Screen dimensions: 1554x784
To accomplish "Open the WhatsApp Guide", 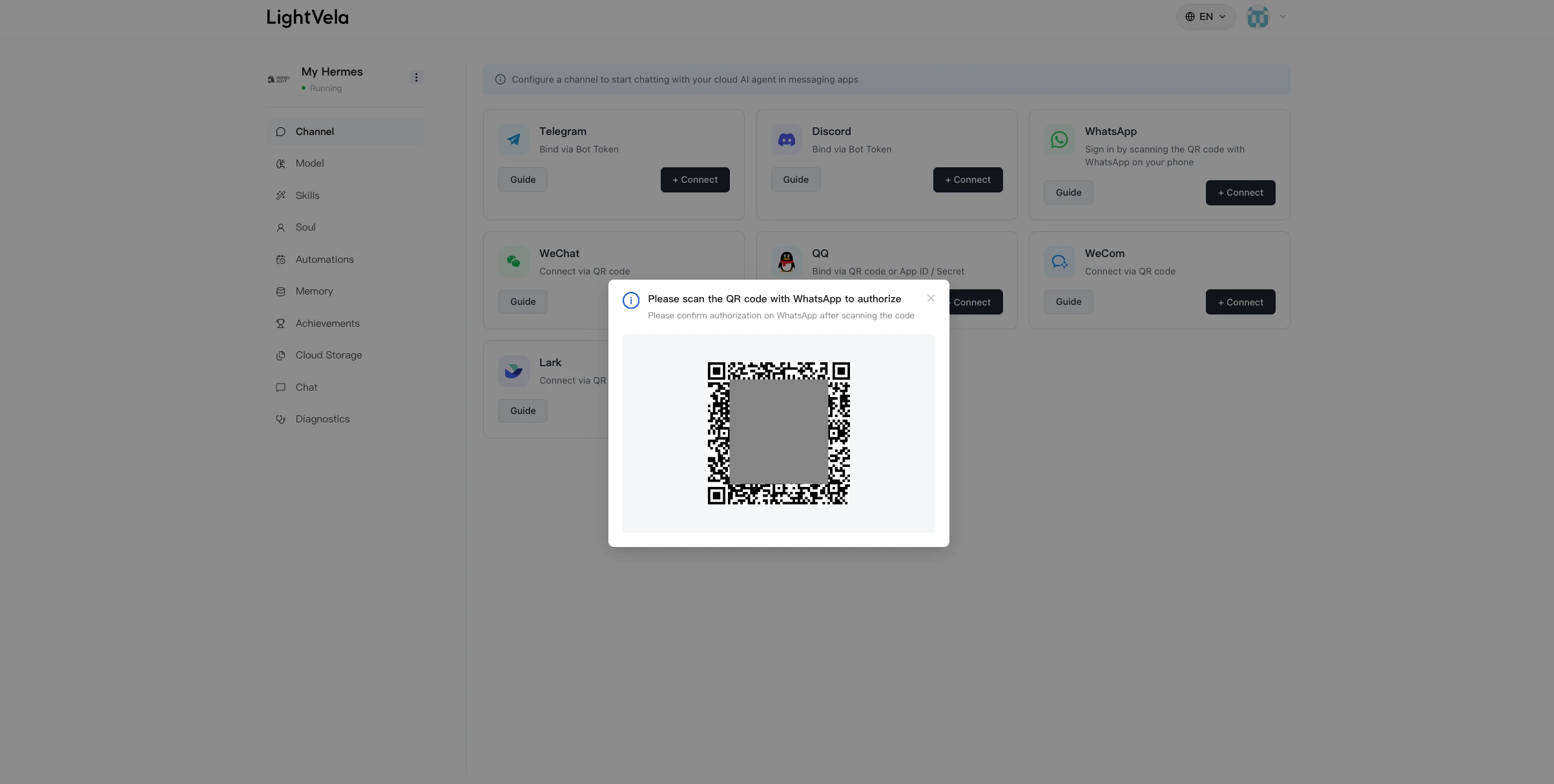I will 1068,192.
